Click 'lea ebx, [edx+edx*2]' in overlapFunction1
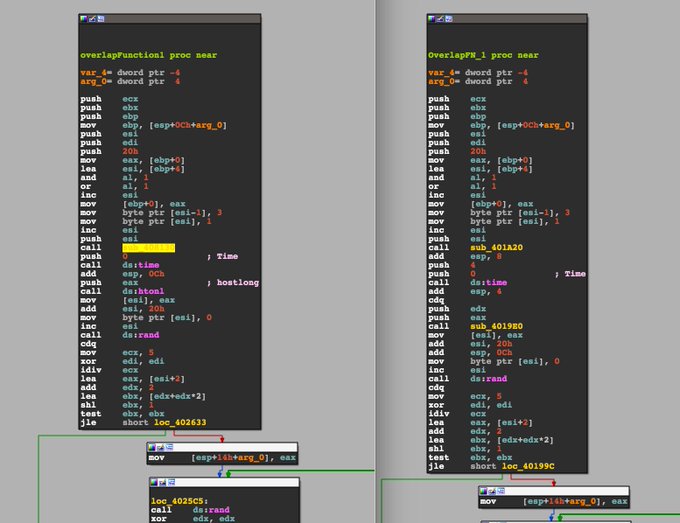 coord(143,396)
